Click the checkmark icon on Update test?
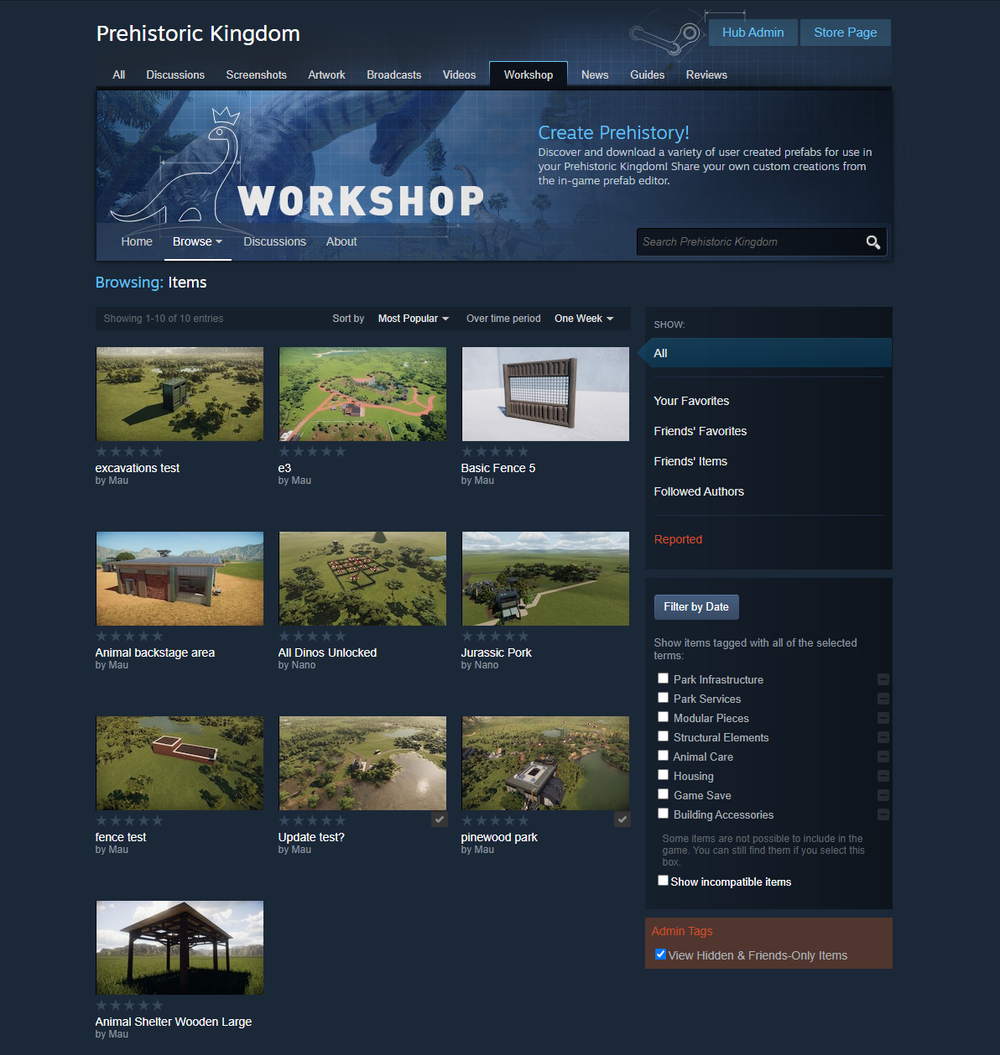 tap(439, 820)
